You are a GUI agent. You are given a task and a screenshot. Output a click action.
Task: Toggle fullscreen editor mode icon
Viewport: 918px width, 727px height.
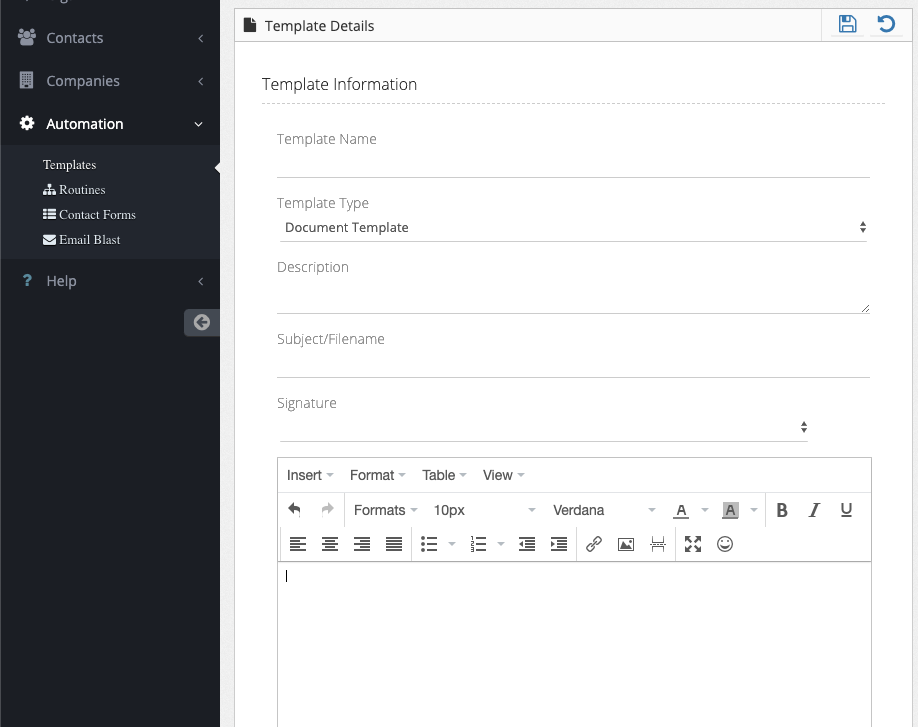coord(693,544)
